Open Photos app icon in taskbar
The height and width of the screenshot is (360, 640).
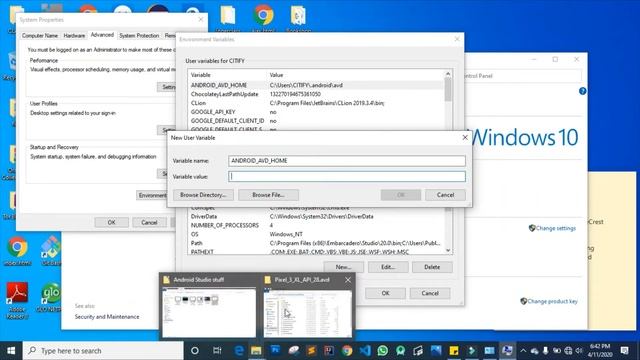click(436, 351)
